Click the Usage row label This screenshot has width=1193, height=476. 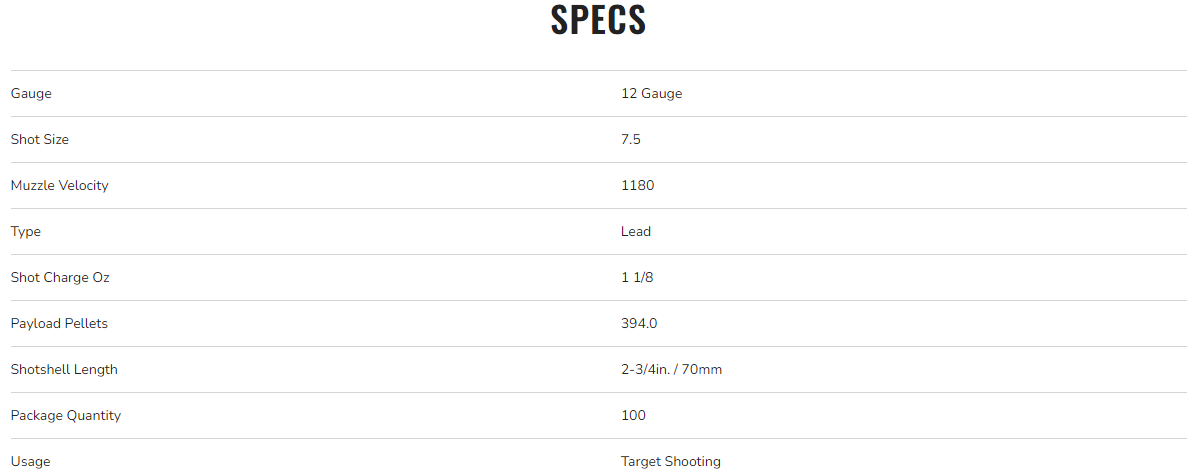30,462
